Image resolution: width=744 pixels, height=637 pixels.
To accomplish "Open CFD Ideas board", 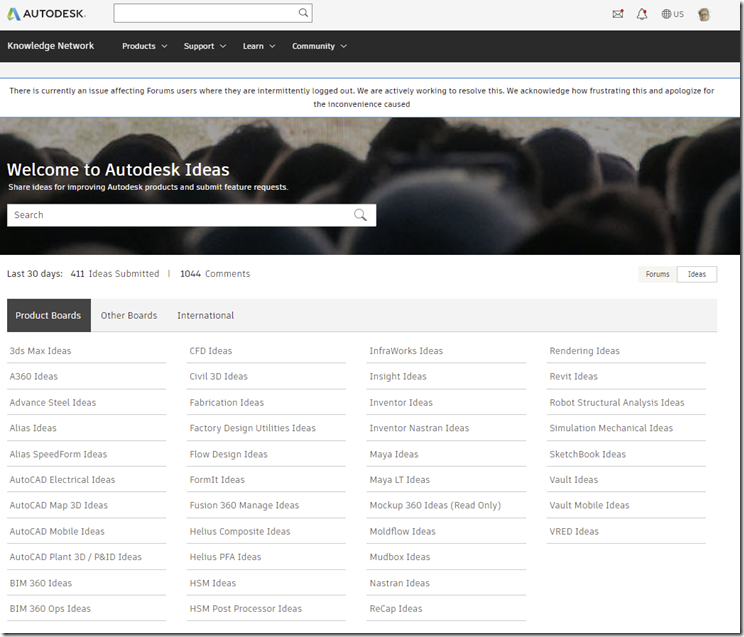I will pyautogui.click(x=211, y=351).
